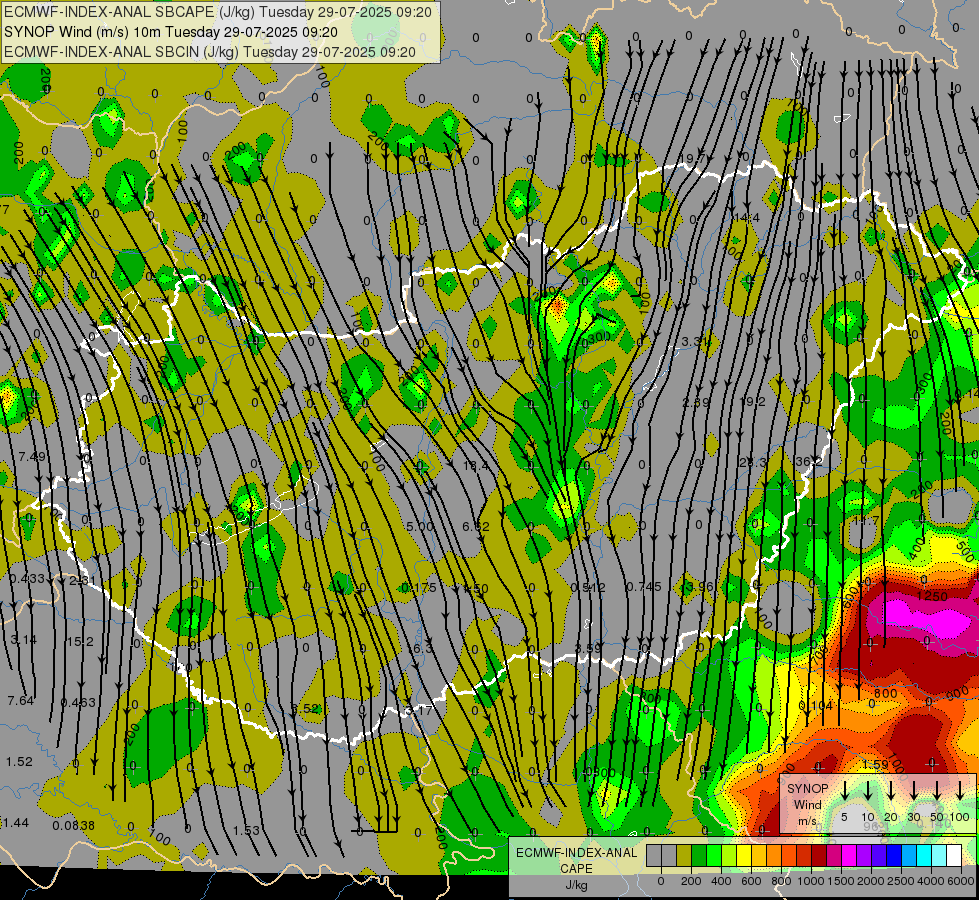
Task: Click the 1.53 wind value on map
Action: [246, 830]
